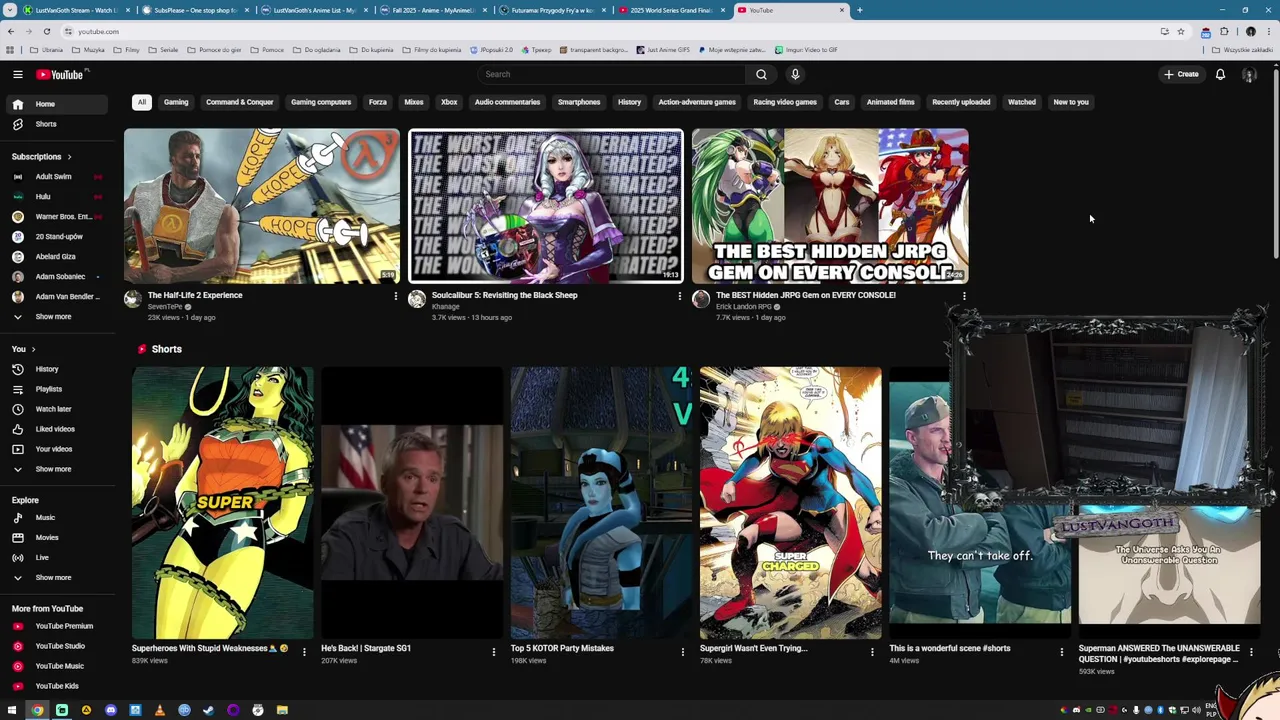Viewport: 1280px width, 720px height.
Task: Click the YouTube logo
Action: [60, 74]
